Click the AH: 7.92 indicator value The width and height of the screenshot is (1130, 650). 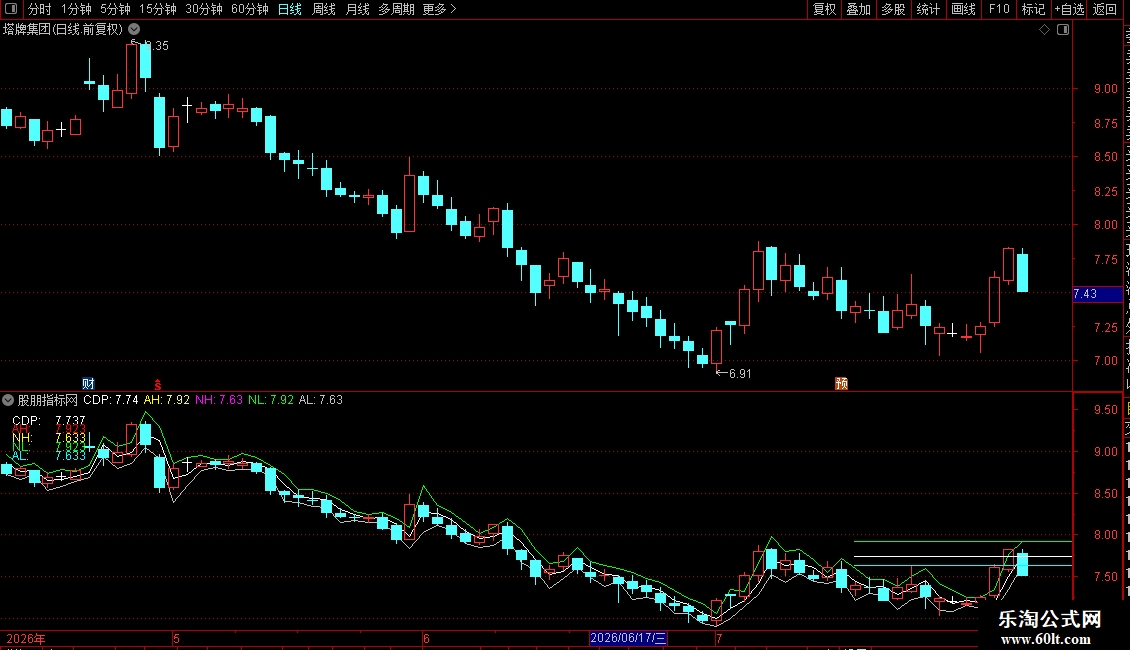pyautogui.click(x=166, y=400)
